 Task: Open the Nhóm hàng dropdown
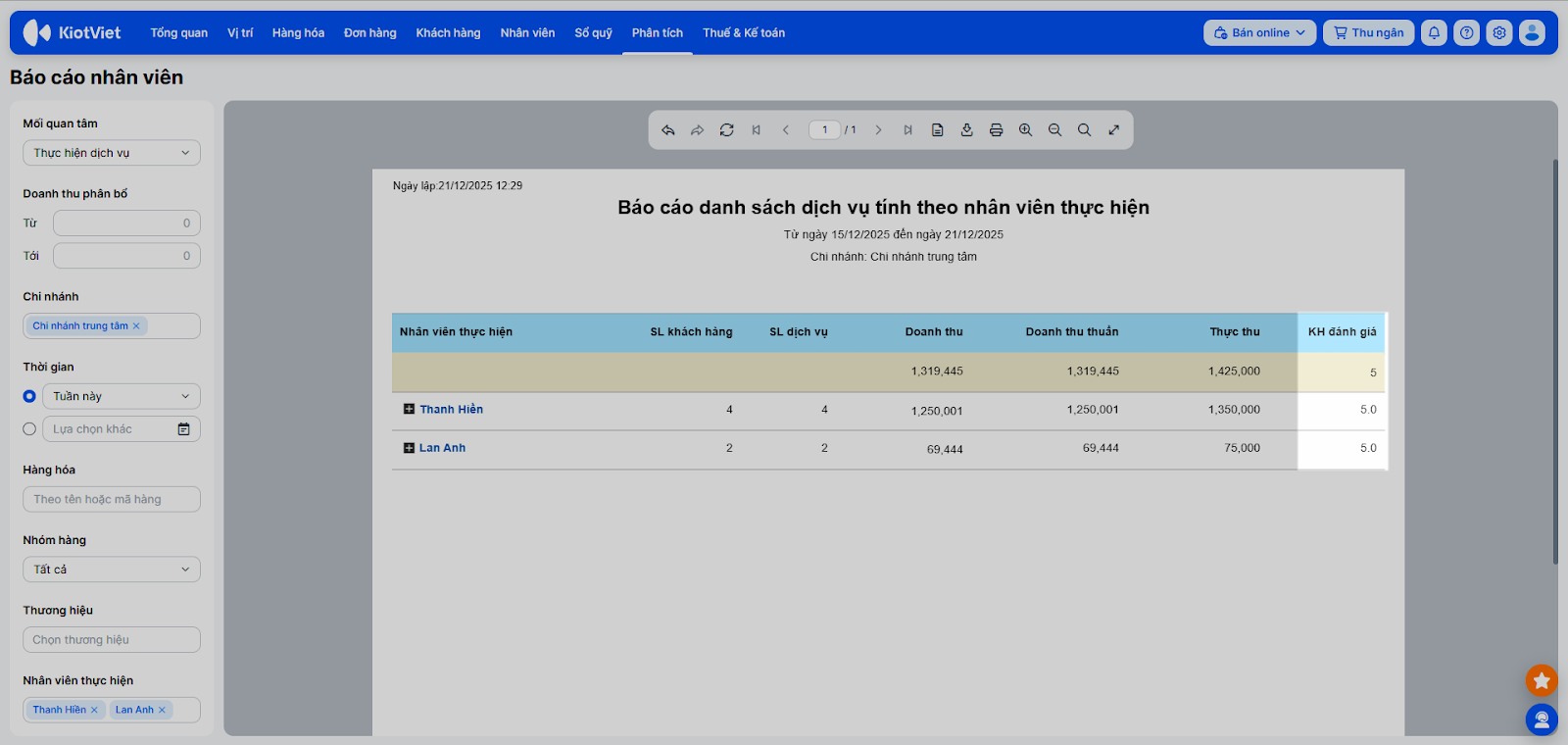[x=112, y=570]
